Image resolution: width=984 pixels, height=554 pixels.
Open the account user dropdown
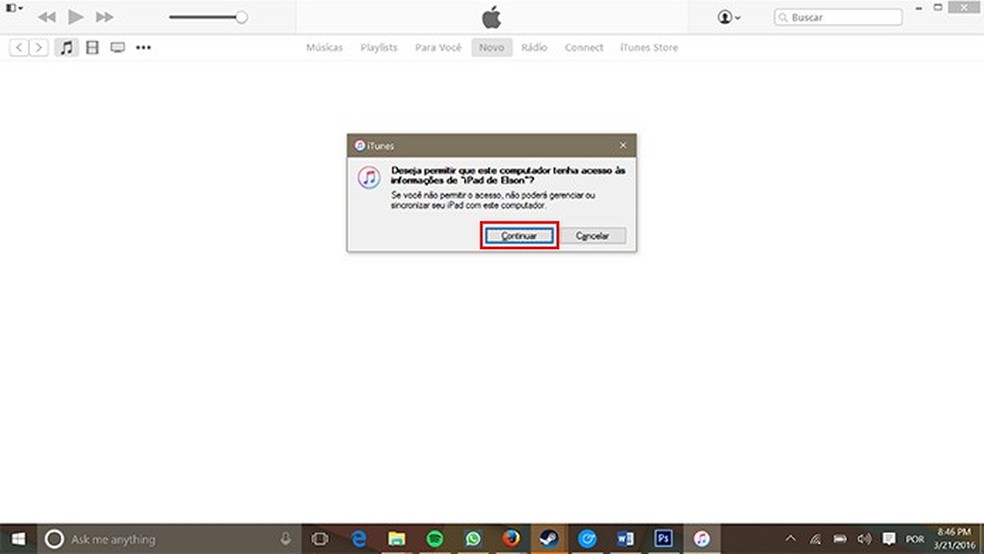[x=729, y=17]
